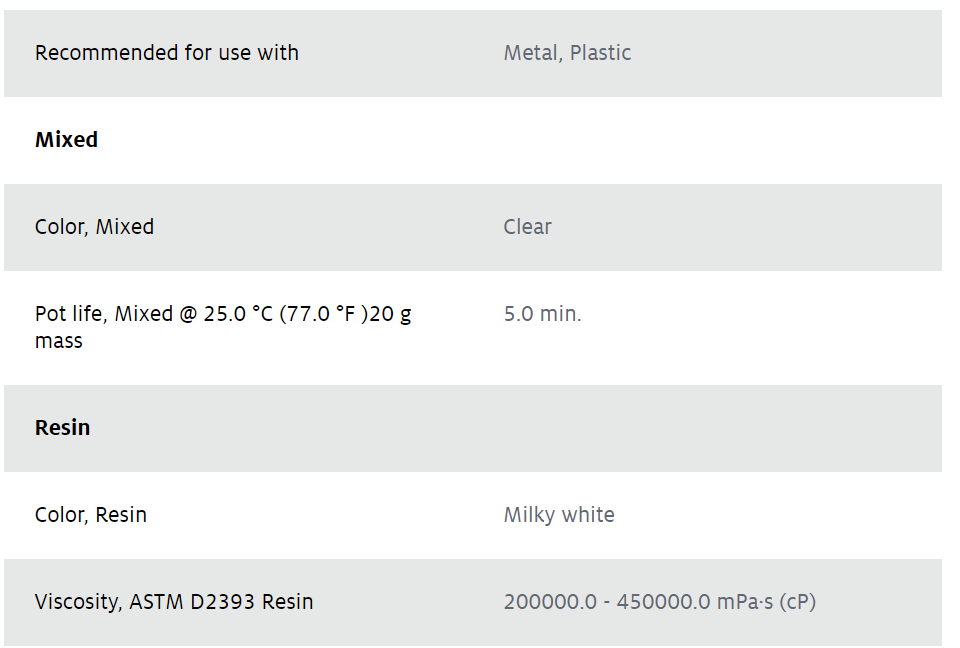Click the bold 'Resin' section heading

62,428
